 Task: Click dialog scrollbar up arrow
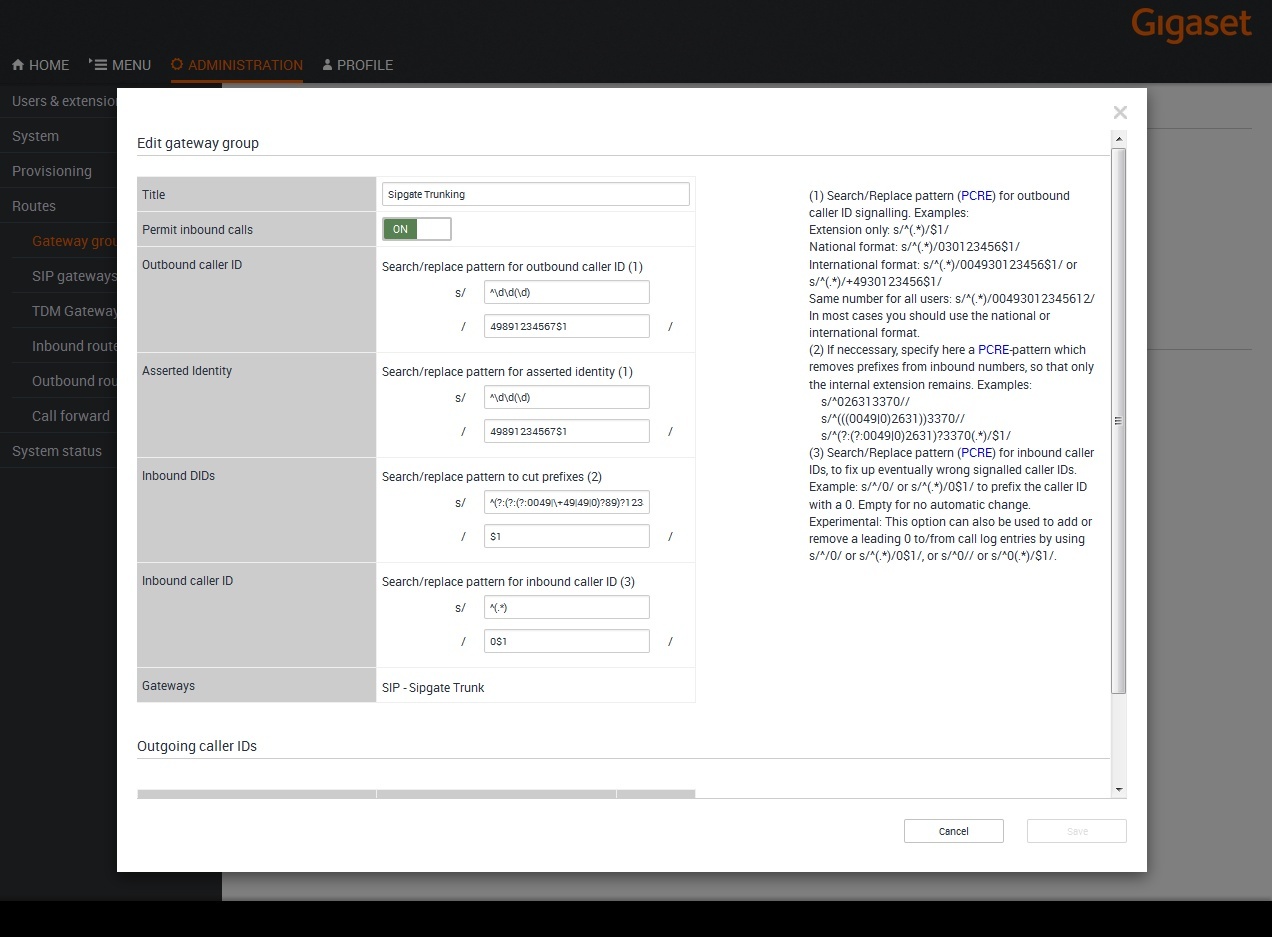[1119, 139]
